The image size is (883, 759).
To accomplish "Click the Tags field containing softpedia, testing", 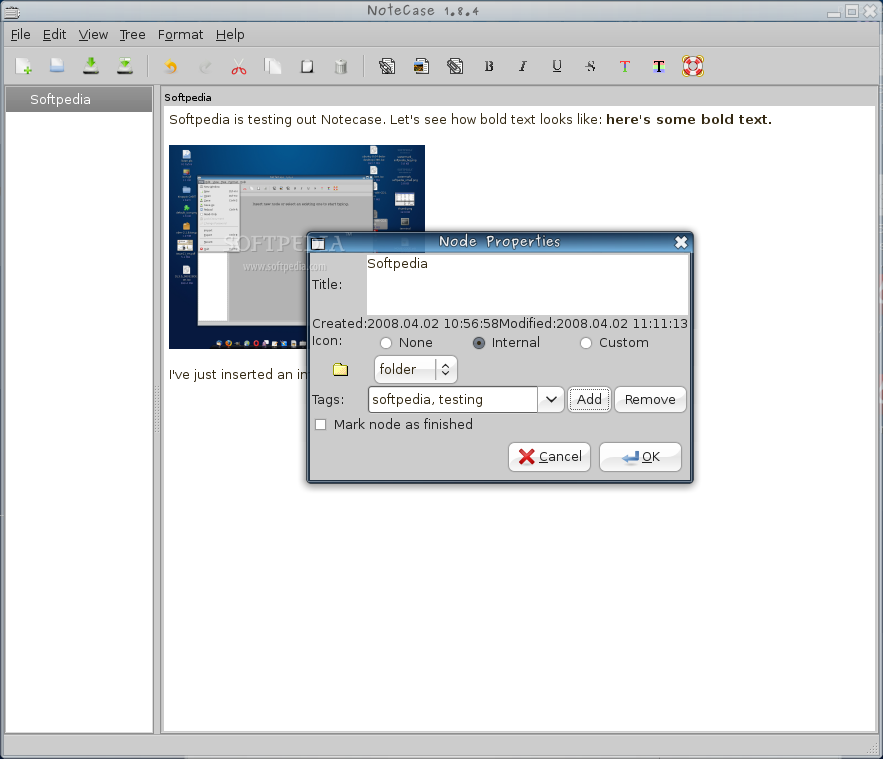I will (453, 399).
